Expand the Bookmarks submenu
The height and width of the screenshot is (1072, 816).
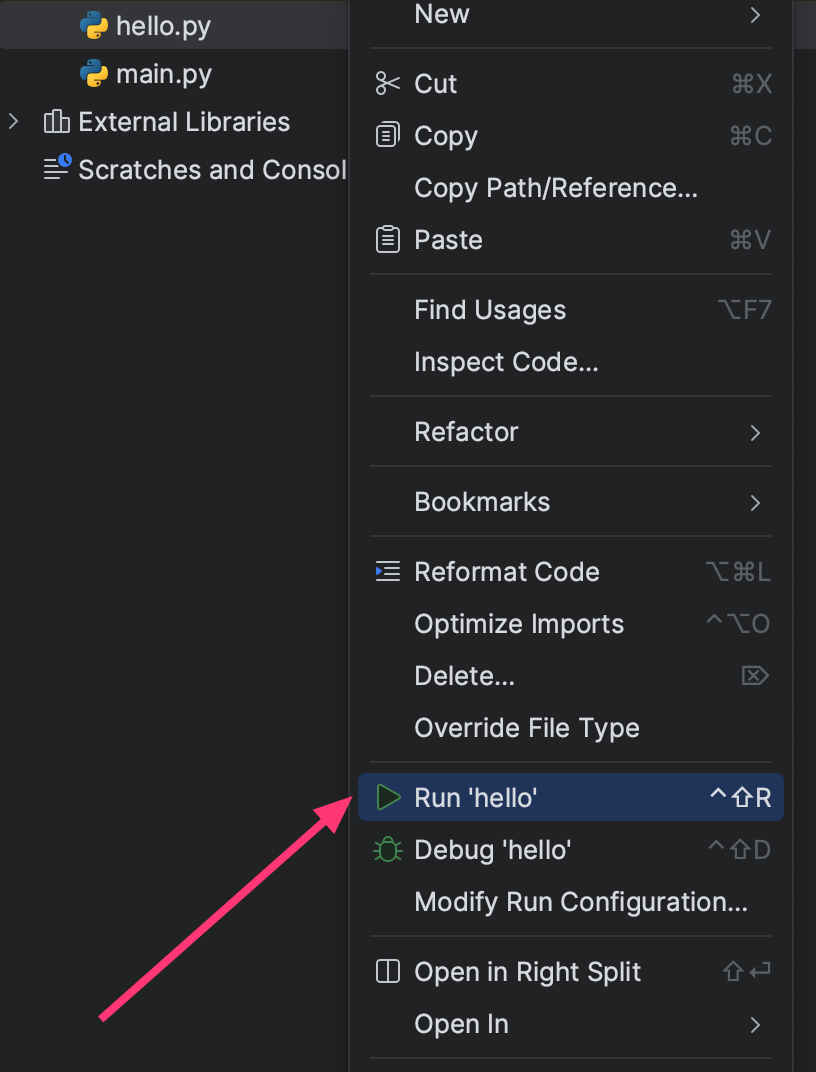[755, 502]
